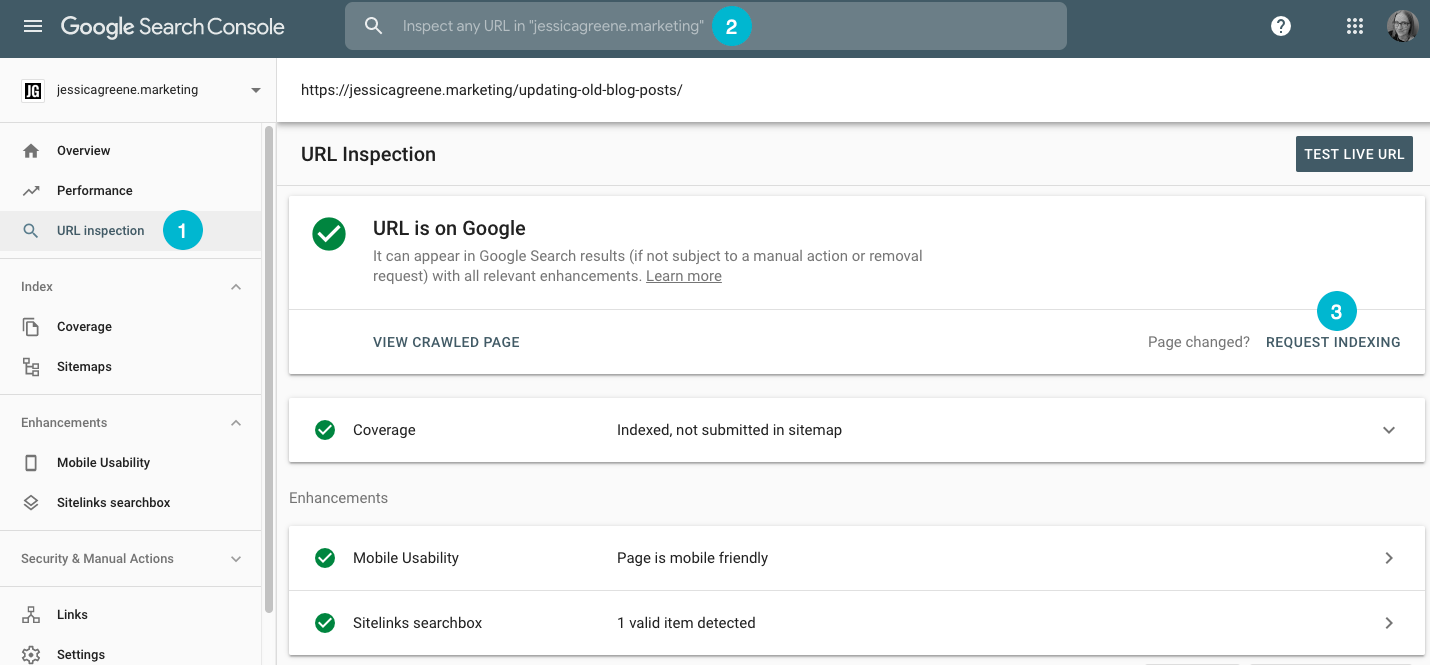Click the green check beside URL is on Google
The width and height of the screenshot is (1430, 665).
click(x=329, y=235)
